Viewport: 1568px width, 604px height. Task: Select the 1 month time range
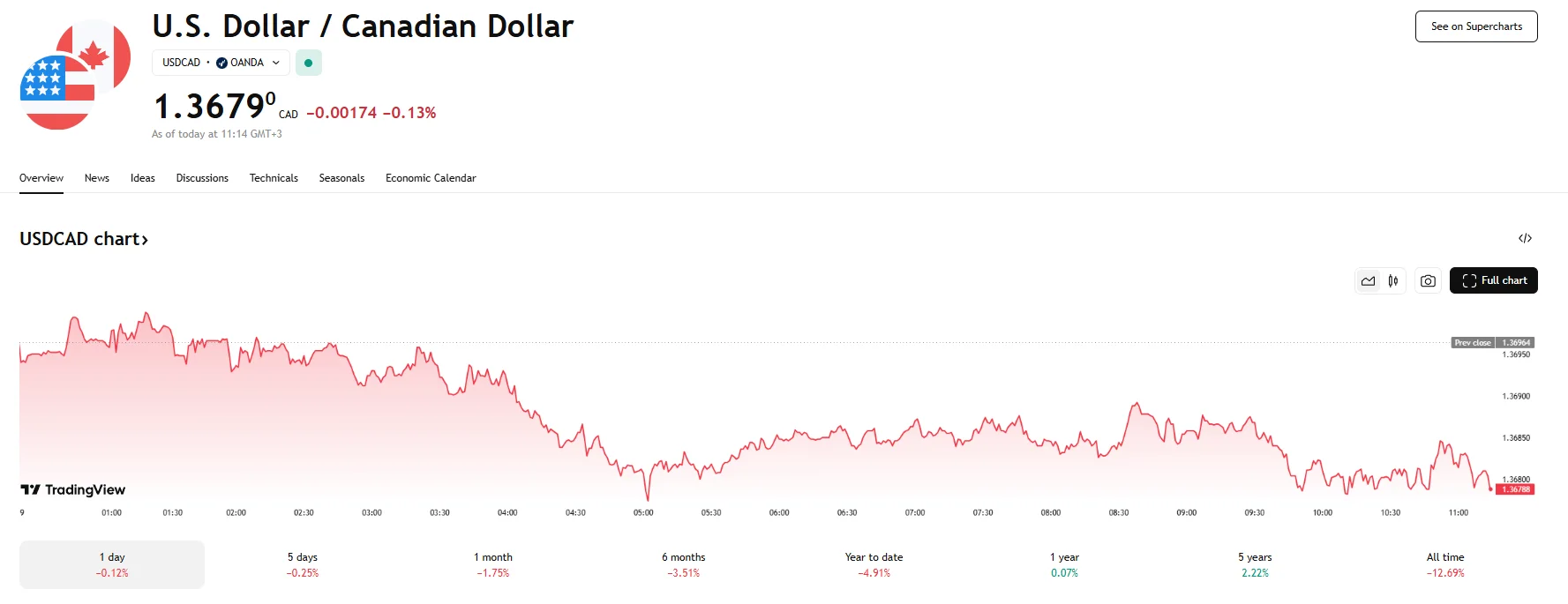click(x=492, y=564)
